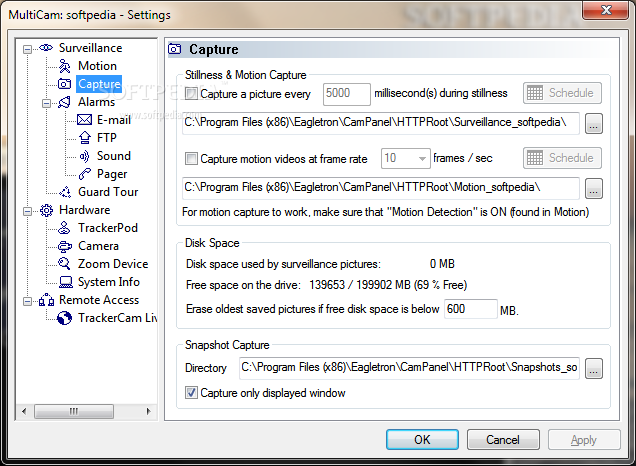The width and height of the screenshot is (636, 466).
Task: Click the Motion running-figure icon
Action: coord(64,66)
